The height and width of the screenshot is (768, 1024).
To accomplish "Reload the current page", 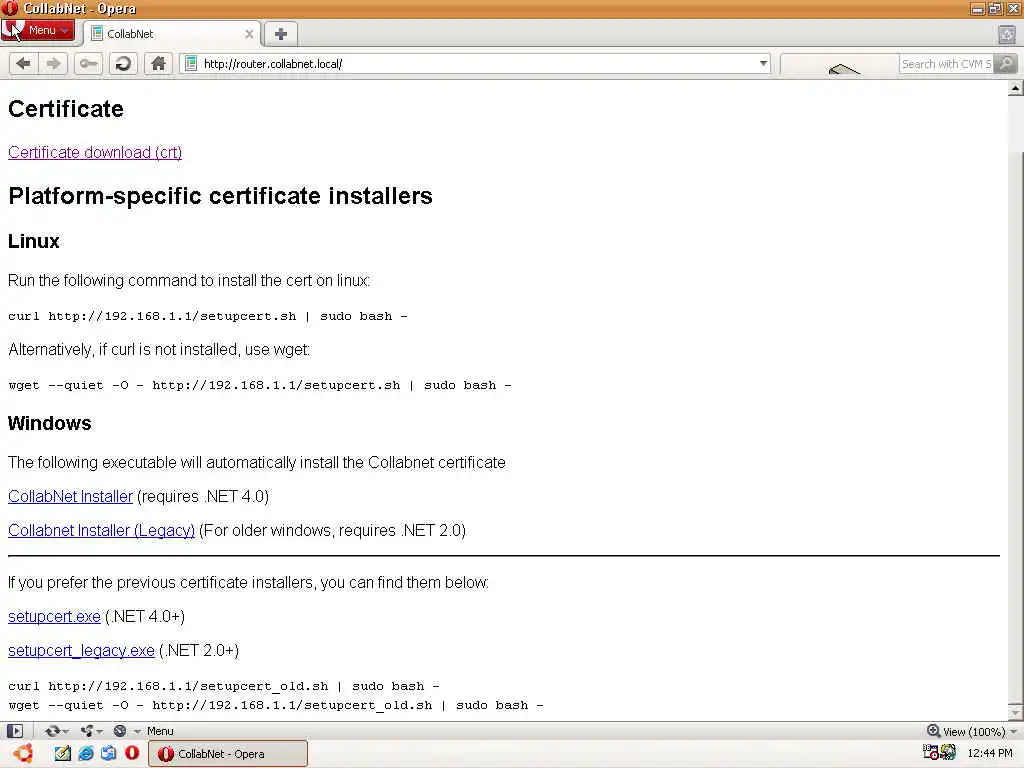I will pos(123,63).
